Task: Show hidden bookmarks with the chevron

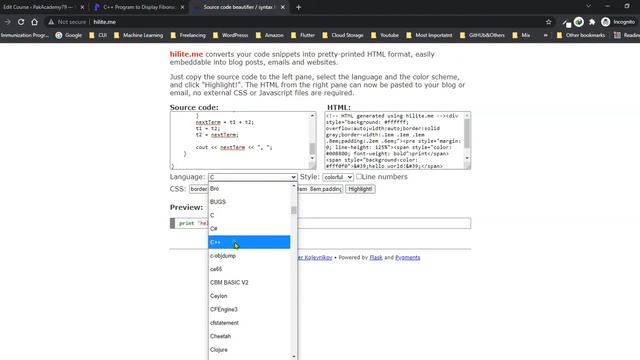Action: tap(545, 36)
